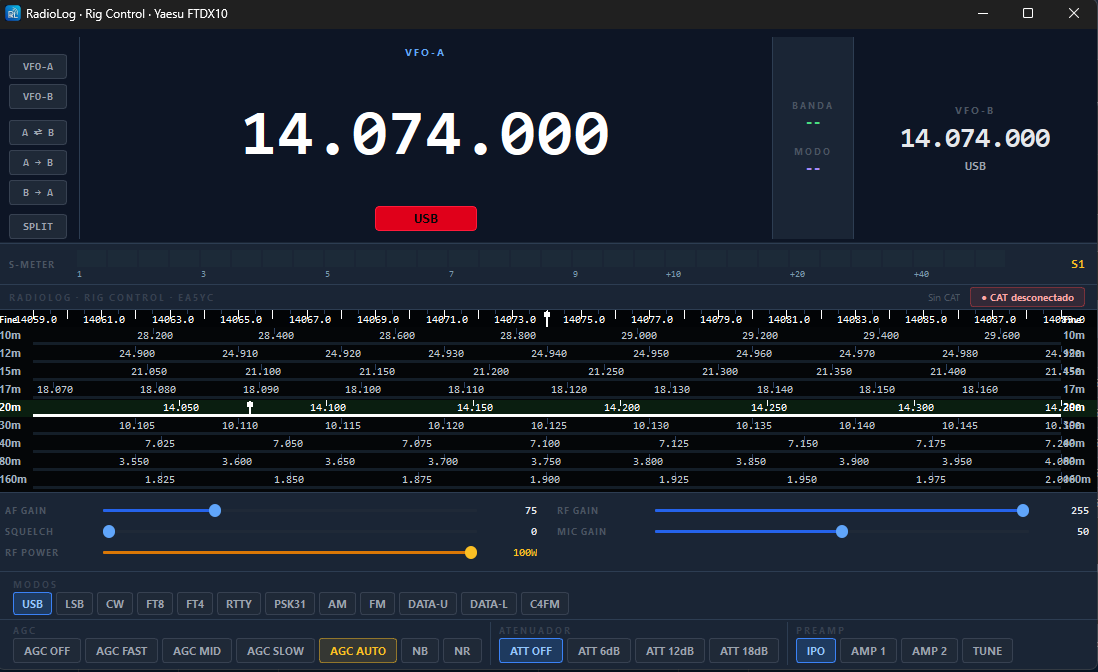This screenshot has width=1098, height=672.
Task: Select the VFO-B button
Action: coord(38,97)
